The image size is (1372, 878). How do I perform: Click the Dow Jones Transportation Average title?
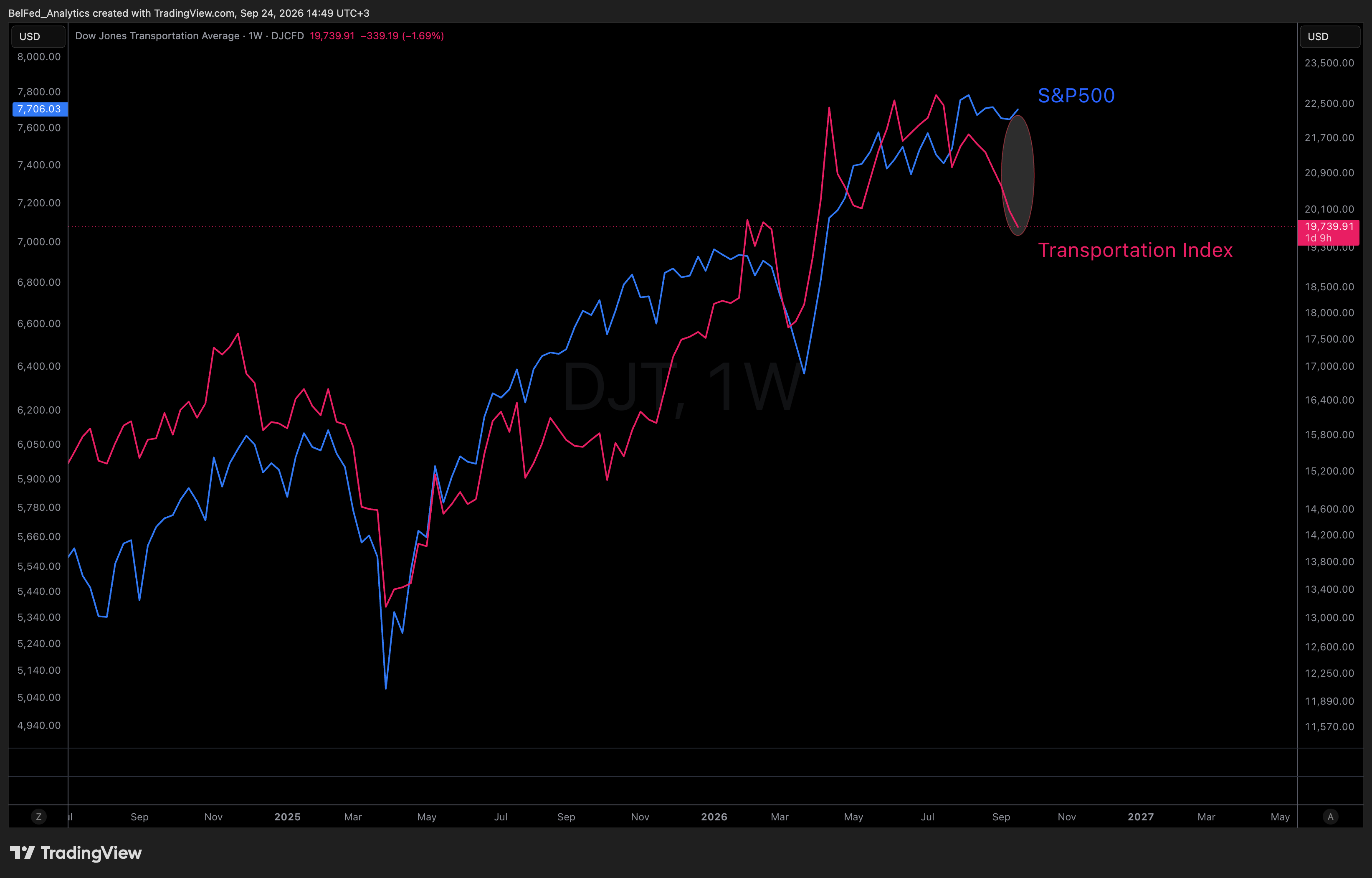pyautogui.click(x=157, y=36)
